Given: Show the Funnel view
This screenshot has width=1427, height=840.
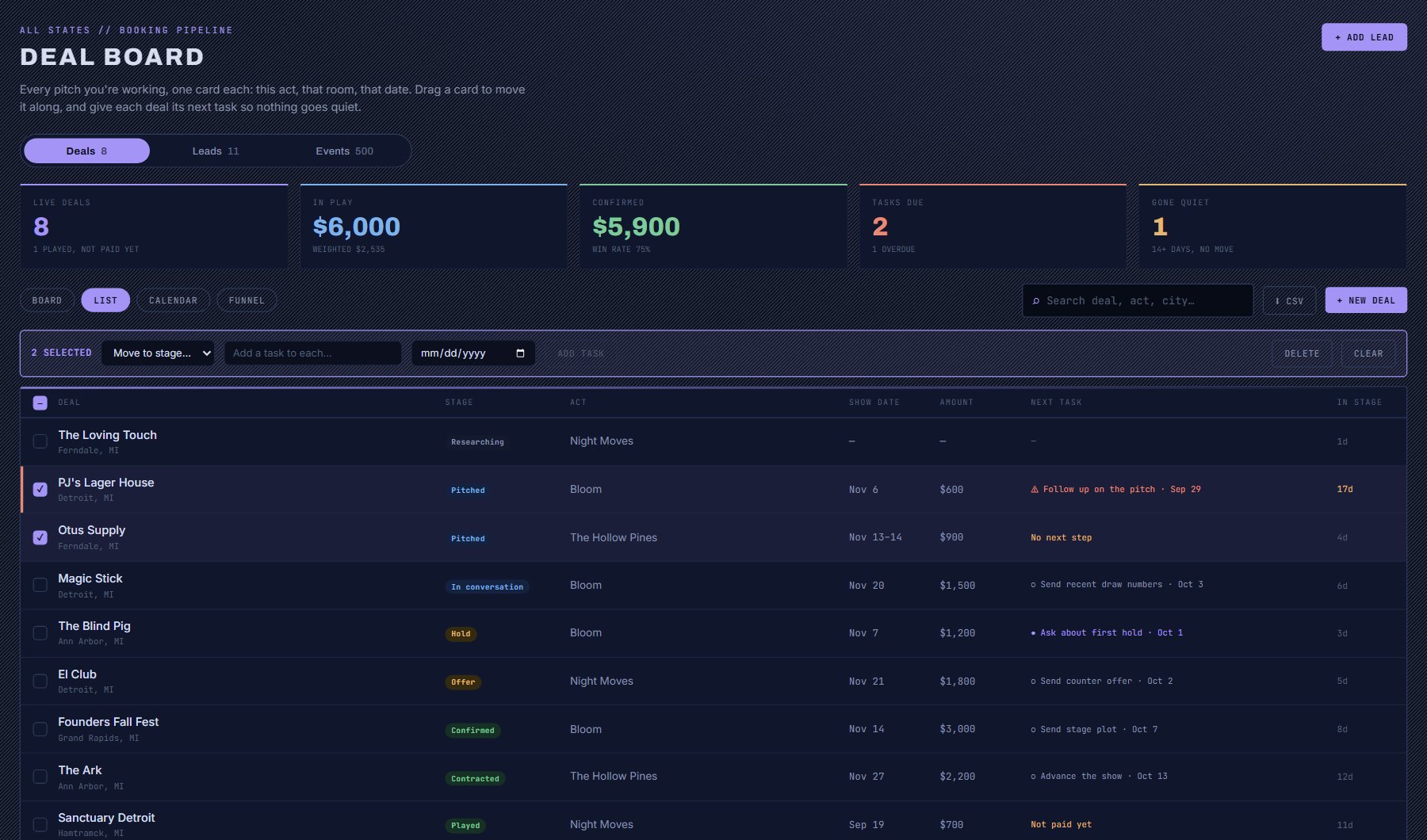Looking at the screenshot, I should pos(247,300).
